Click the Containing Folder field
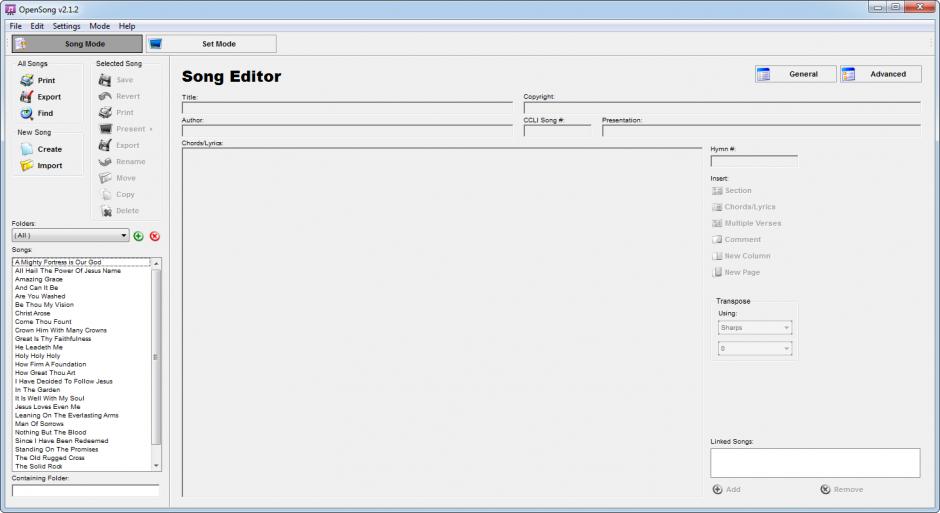Screen dimensions: 940x513 (x=86, y=490)
